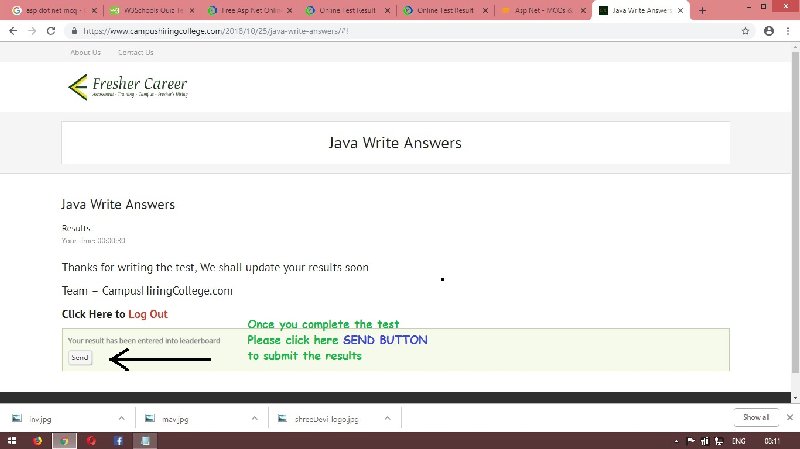800x449 pixels.
Task: Click the browser back arrow
Action: (12, 31)
